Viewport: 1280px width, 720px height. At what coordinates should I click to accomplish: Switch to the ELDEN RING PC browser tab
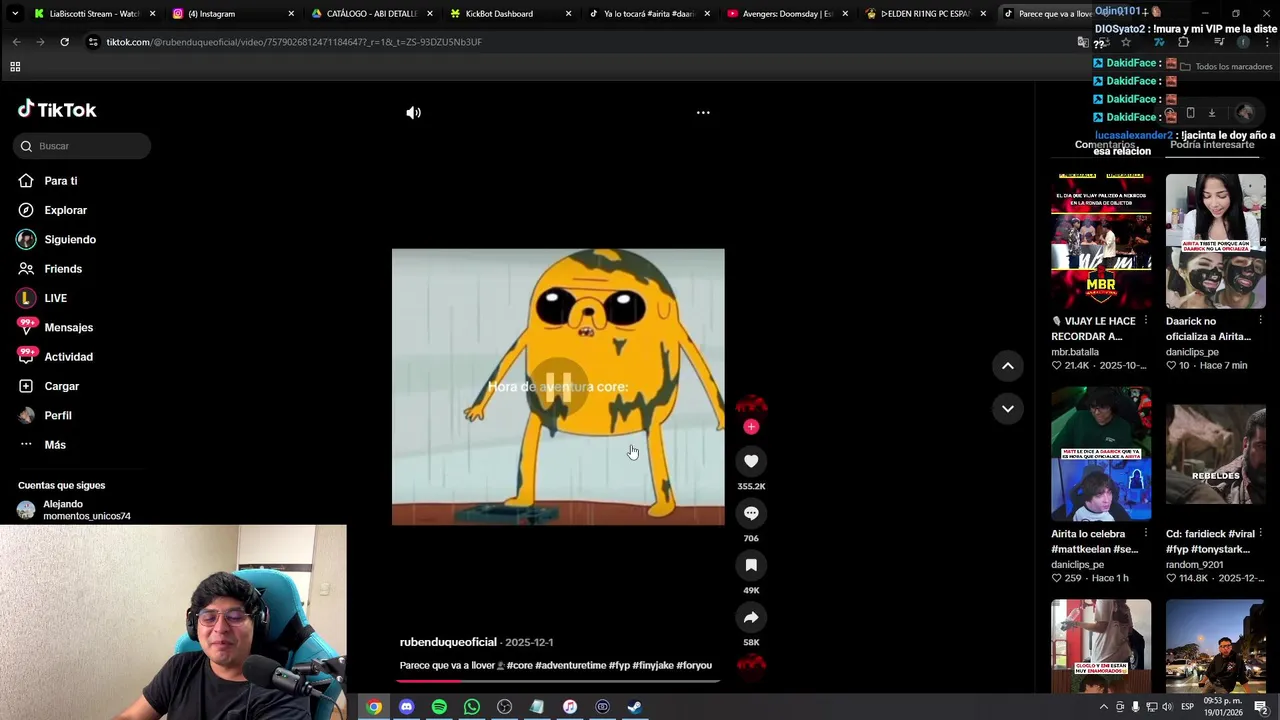[x=926, y=14]
